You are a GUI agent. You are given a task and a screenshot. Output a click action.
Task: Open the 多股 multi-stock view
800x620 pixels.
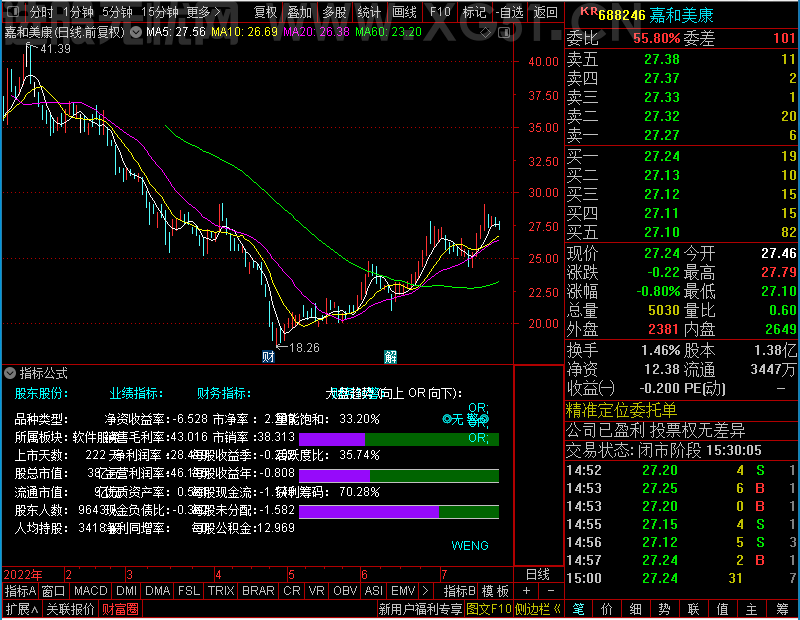click(x=334, y=12)
